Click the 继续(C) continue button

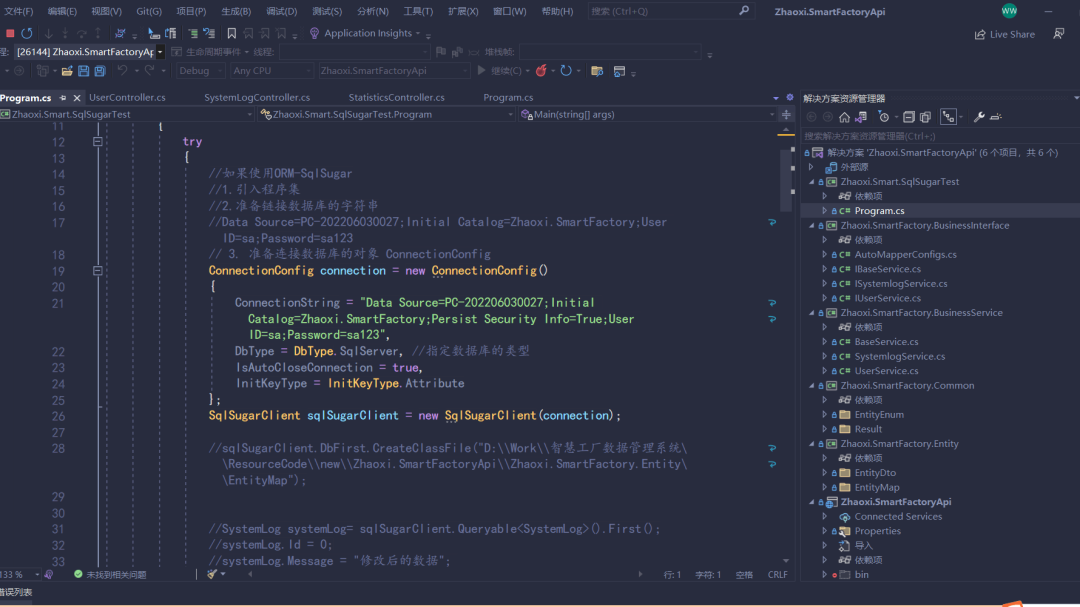(499, 70)
